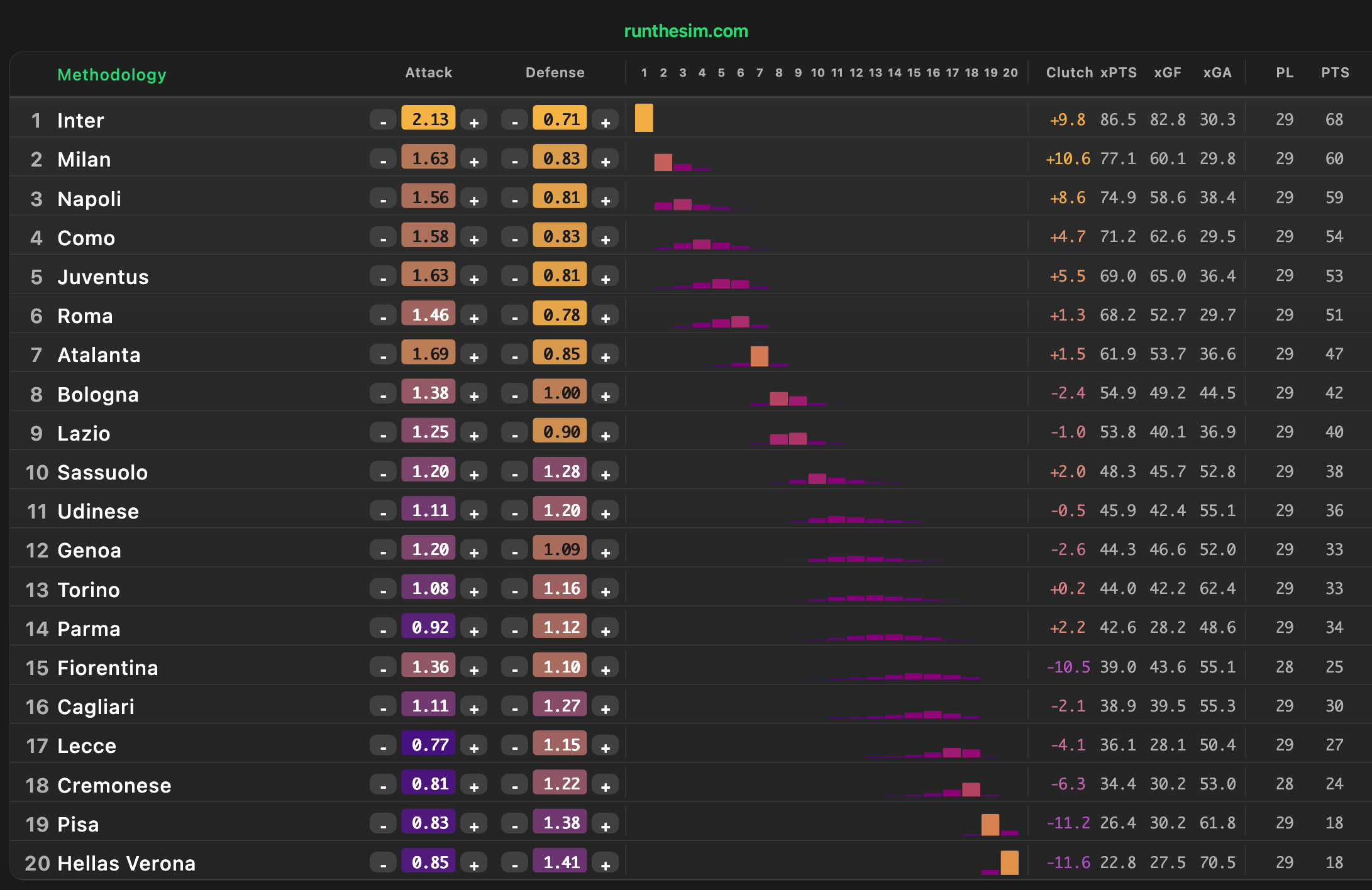
Task: Visit runthesim.com link at top
Action: 685,31
